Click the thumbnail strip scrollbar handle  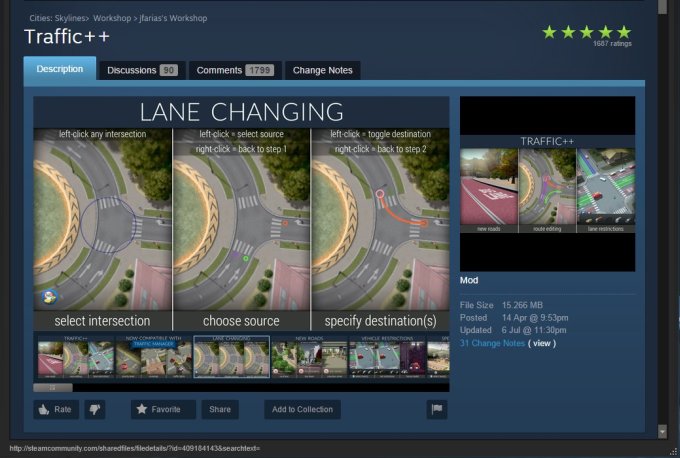point(53,387)
